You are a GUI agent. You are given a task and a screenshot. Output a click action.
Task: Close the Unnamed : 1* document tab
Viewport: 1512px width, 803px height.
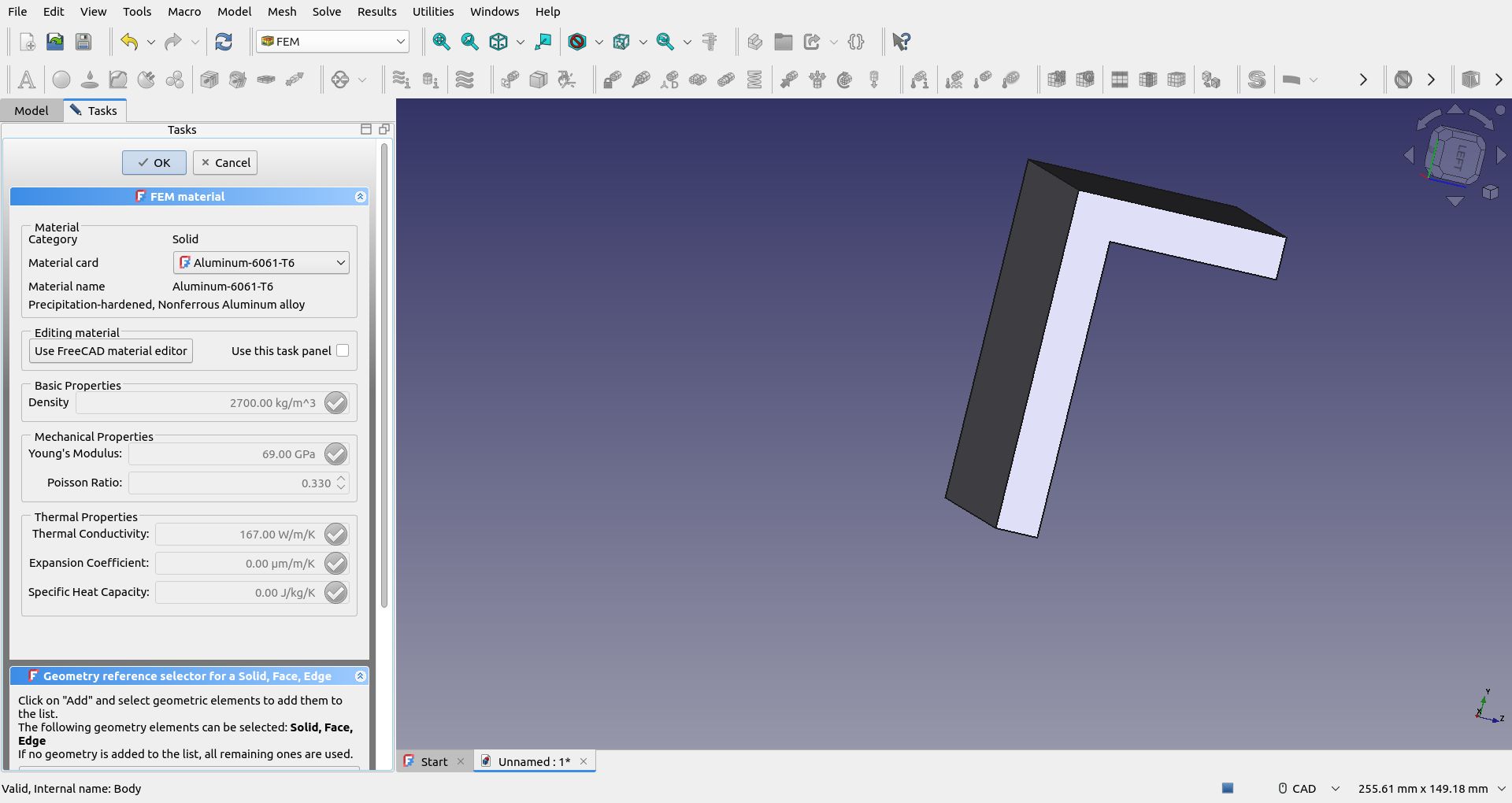[584, 761]
